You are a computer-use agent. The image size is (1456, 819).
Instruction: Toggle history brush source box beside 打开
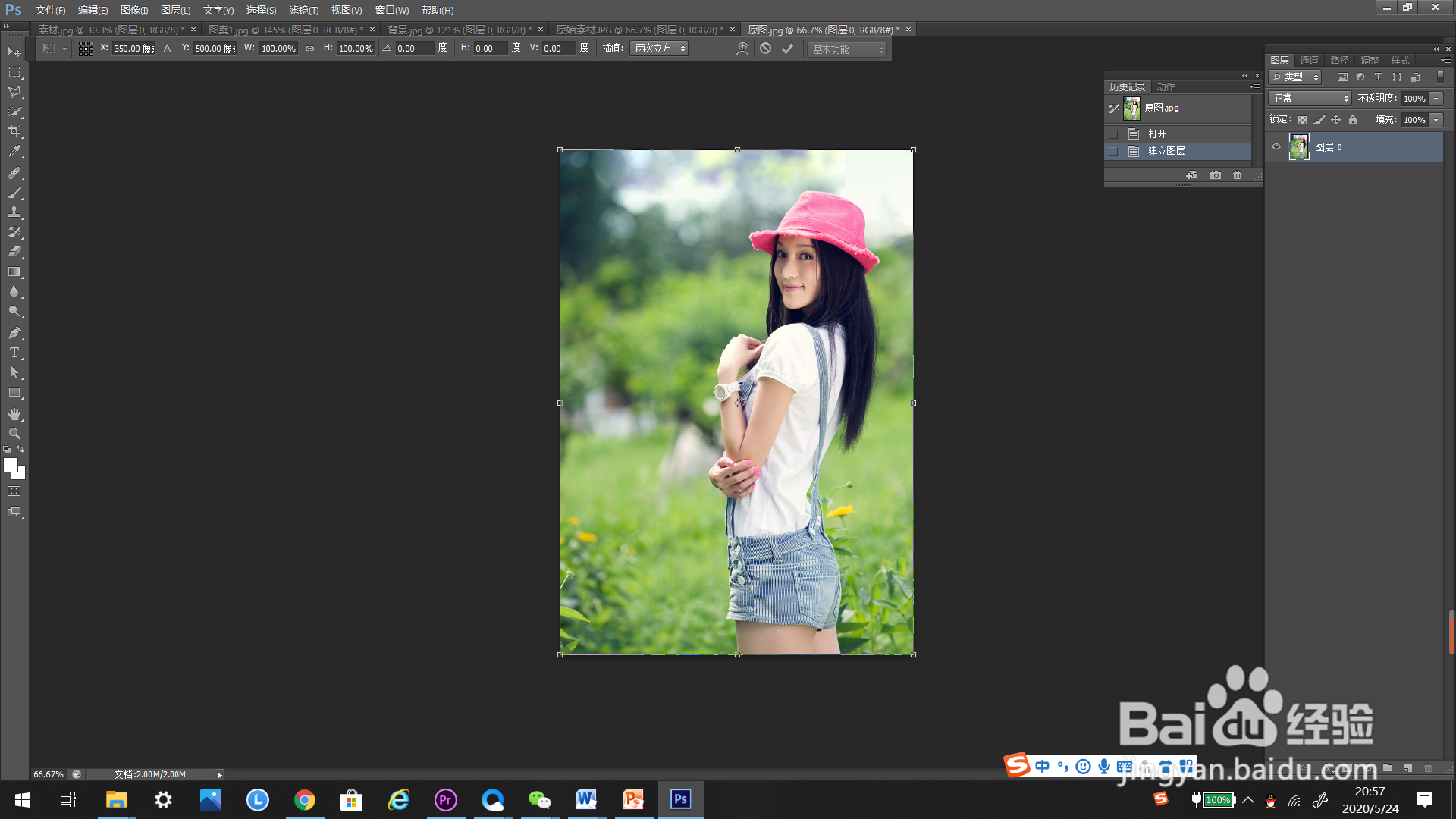point(1113,133)
